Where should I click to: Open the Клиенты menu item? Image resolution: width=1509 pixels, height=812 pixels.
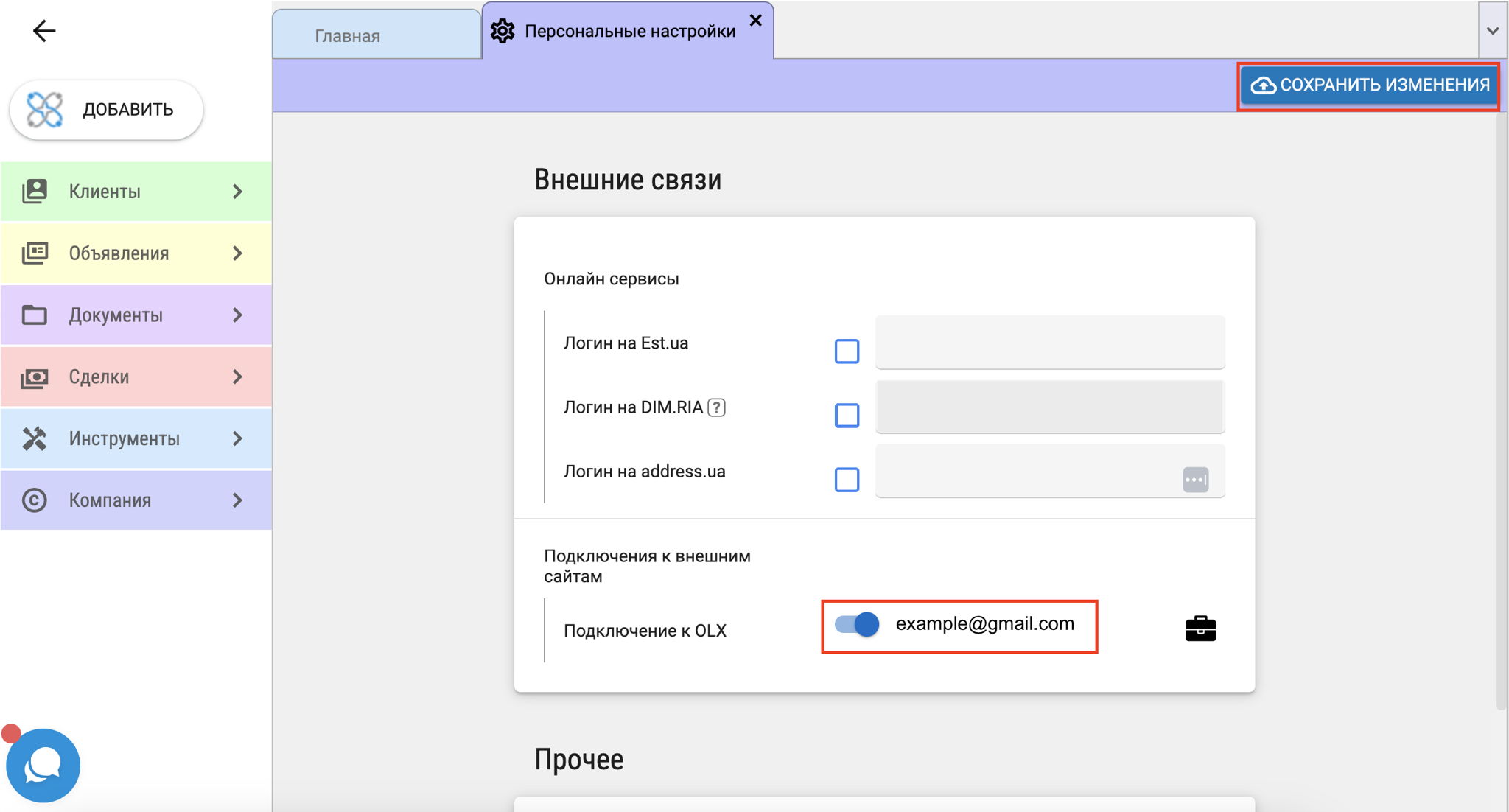click(x=136, y=192)
